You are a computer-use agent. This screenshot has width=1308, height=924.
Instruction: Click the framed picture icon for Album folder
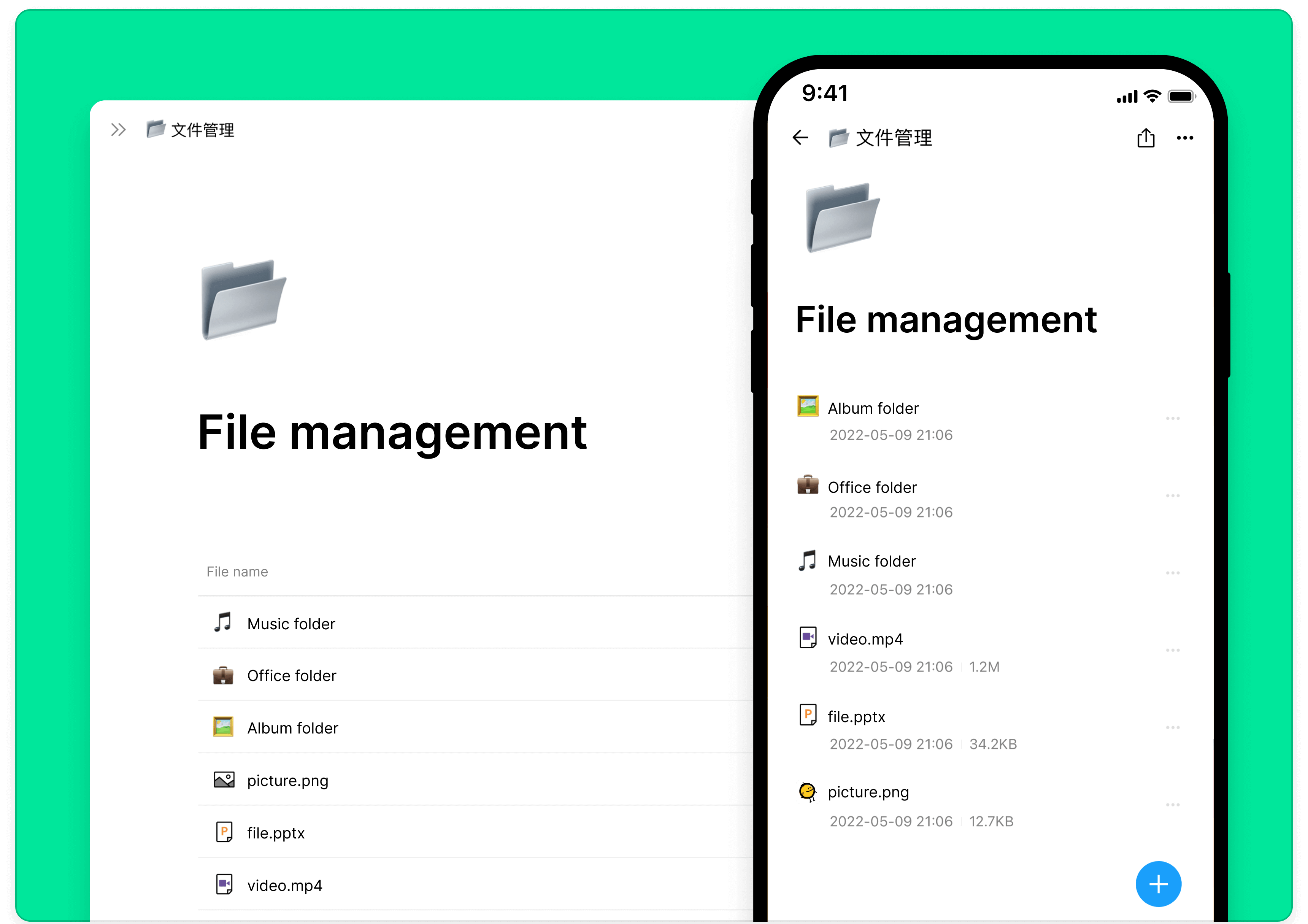(223, 727)
